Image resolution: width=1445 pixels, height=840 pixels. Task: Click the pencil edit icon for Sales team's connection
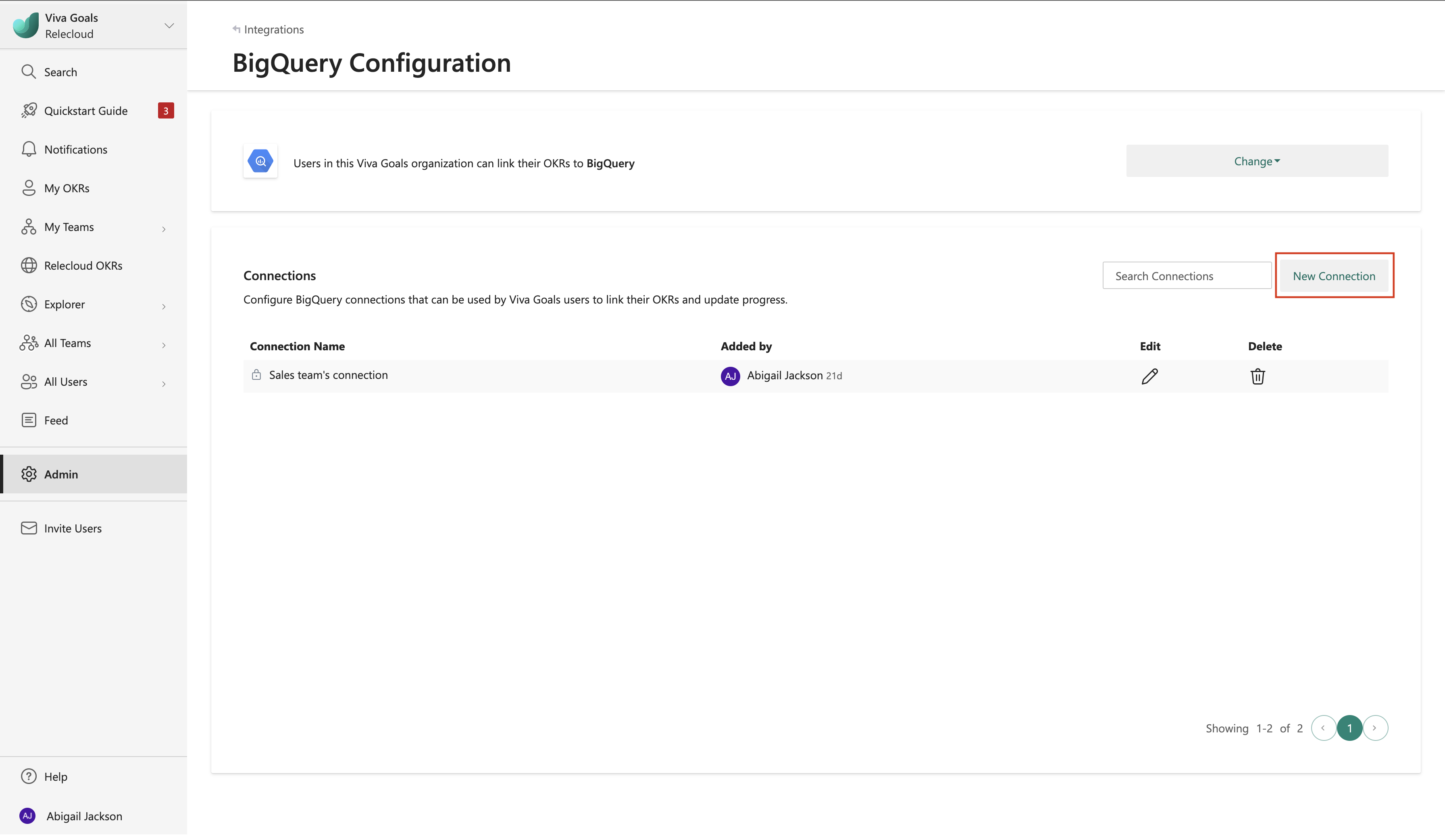tap(1149, 376)
